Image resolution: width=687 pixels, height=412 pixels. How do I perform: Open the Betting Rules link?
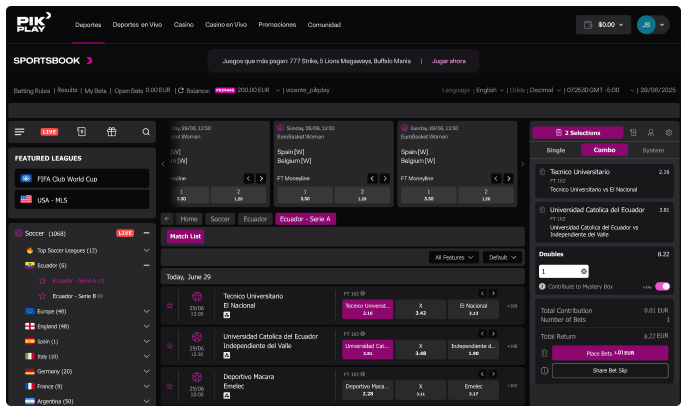pos(32,91)
